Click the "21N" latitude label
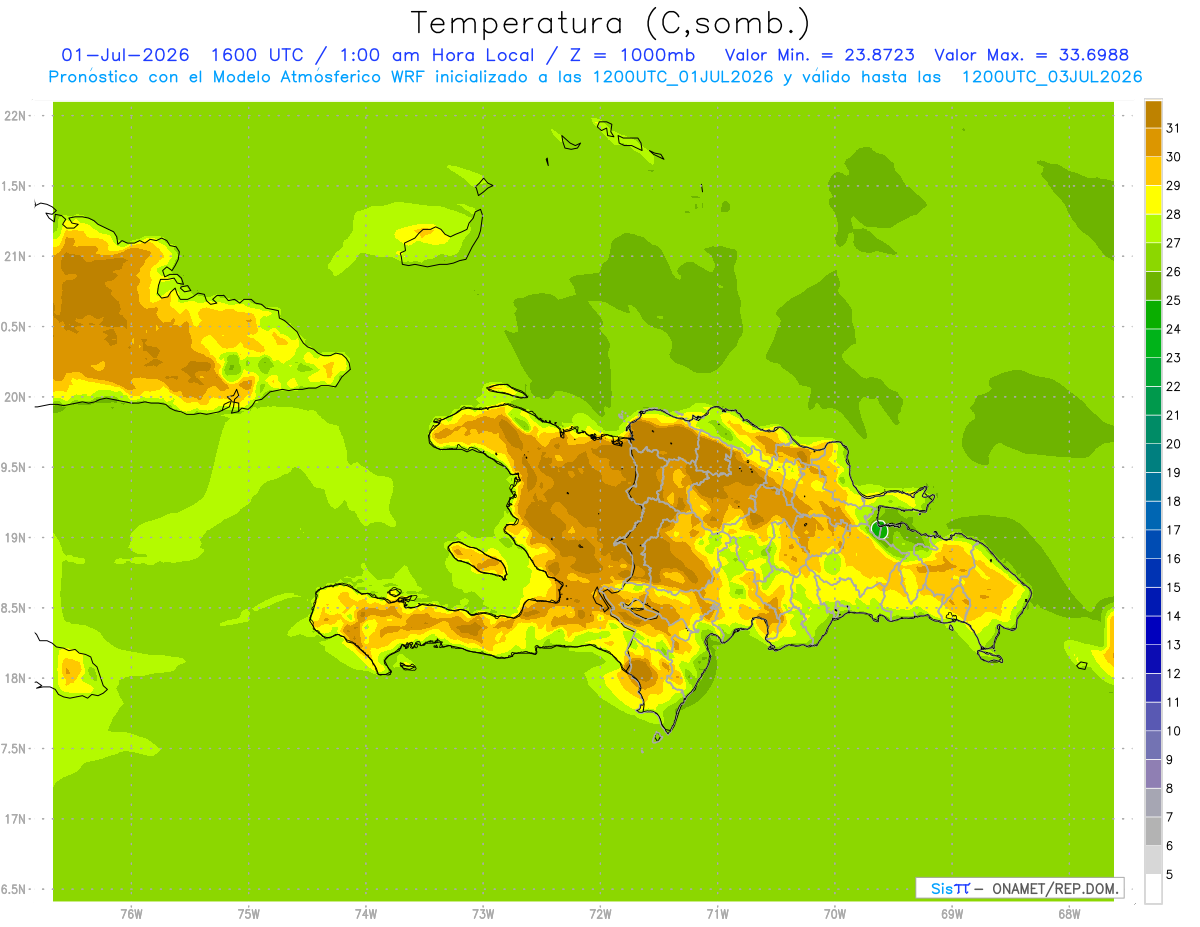This screenshot has height=927, width=1200. coord(14,256)
